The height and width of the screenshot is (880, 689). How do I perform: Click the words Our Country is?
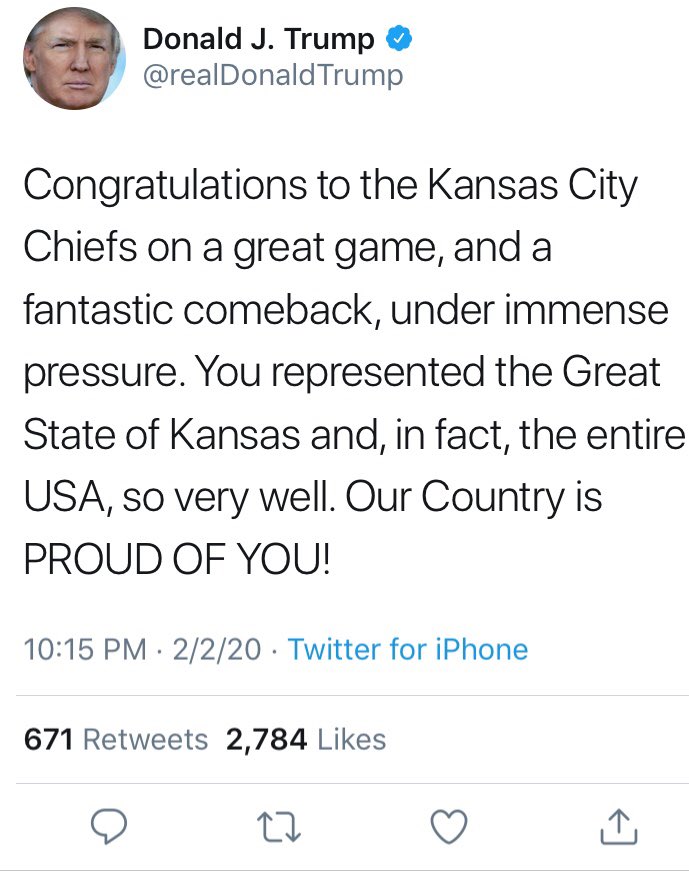click(474, 498)
